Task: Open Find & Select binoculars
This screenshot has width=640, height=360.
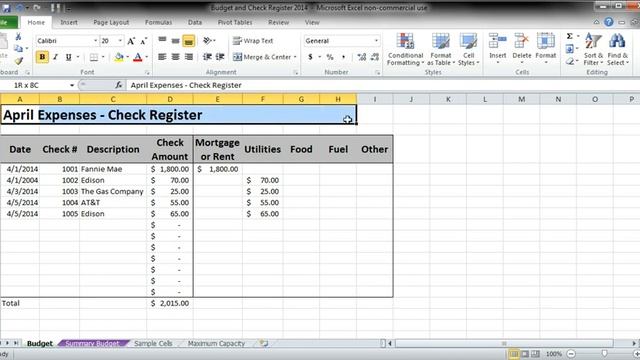Action: pos(618,49)
